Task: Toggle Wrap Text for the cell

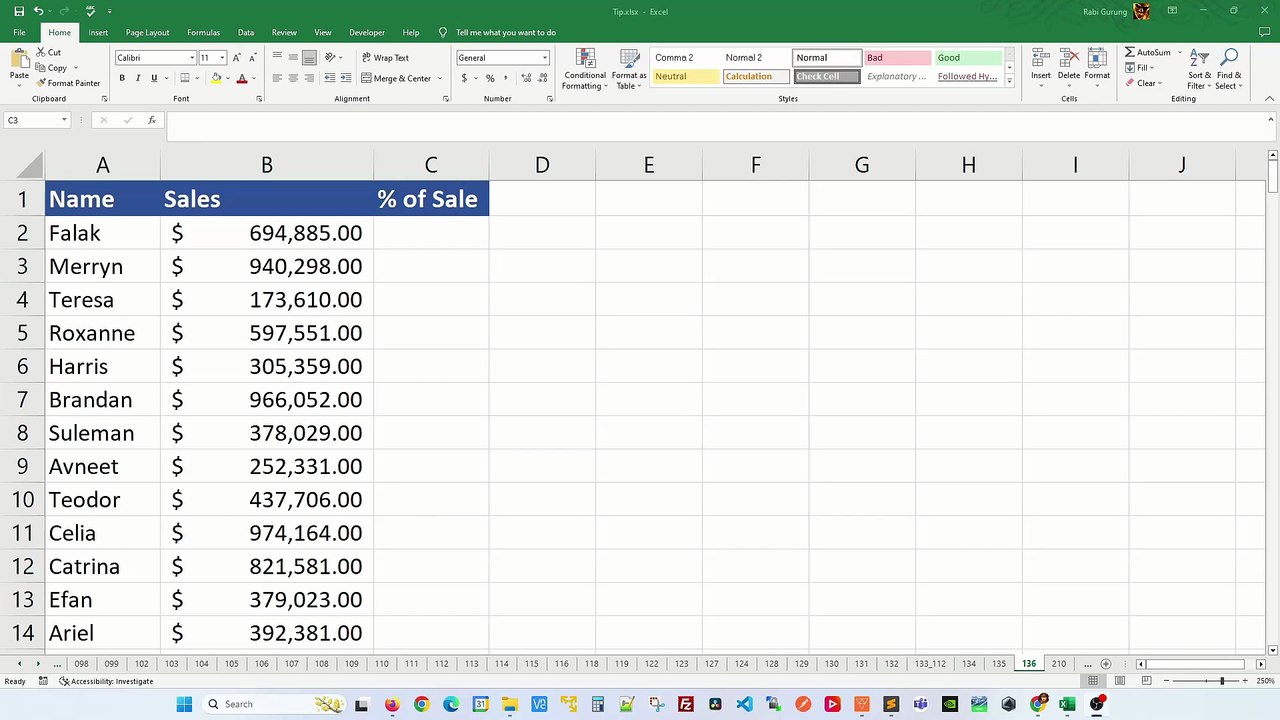Action: pyautogui.click(x=385, y=58)
